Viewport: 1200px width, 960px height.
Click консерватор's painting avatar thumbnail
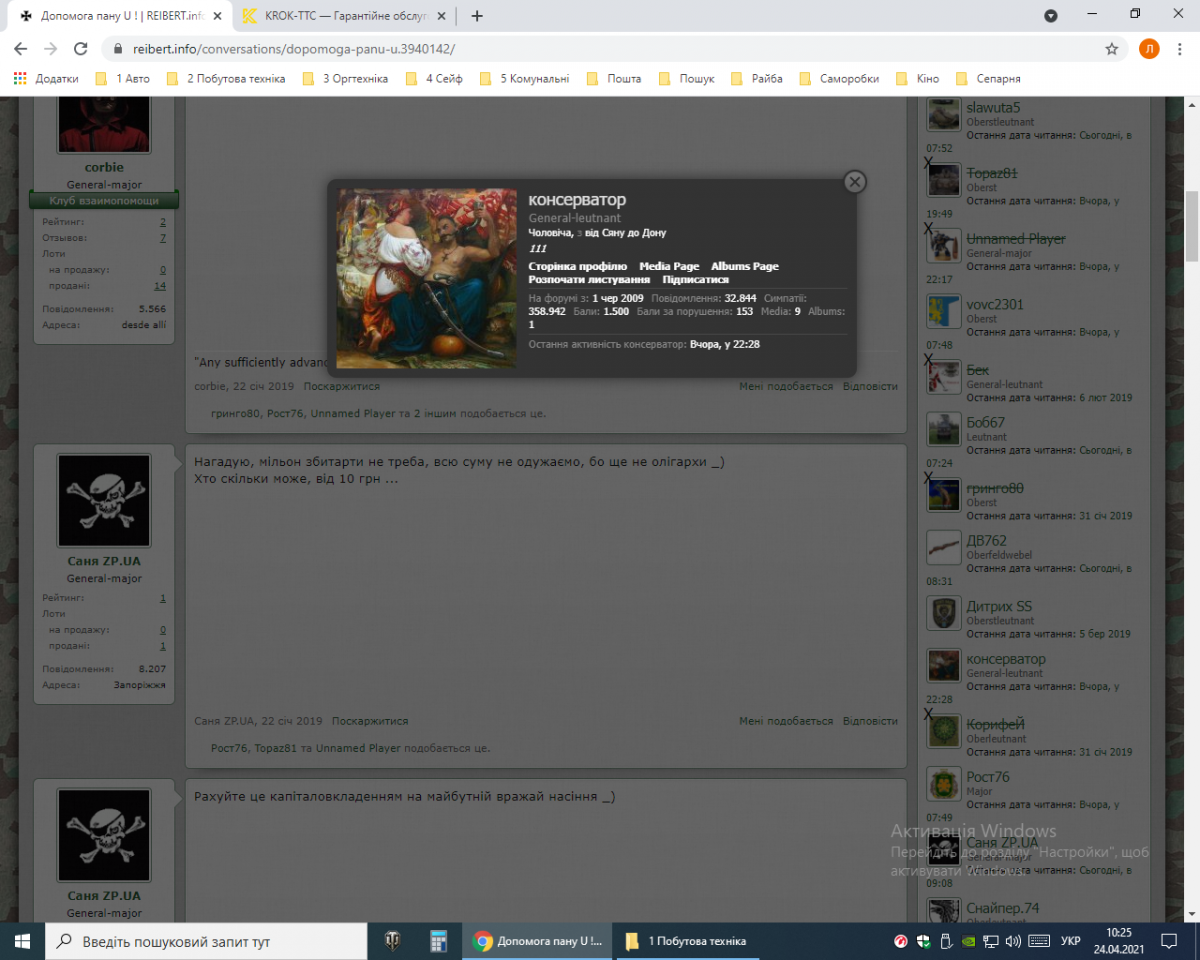[426, 278]
